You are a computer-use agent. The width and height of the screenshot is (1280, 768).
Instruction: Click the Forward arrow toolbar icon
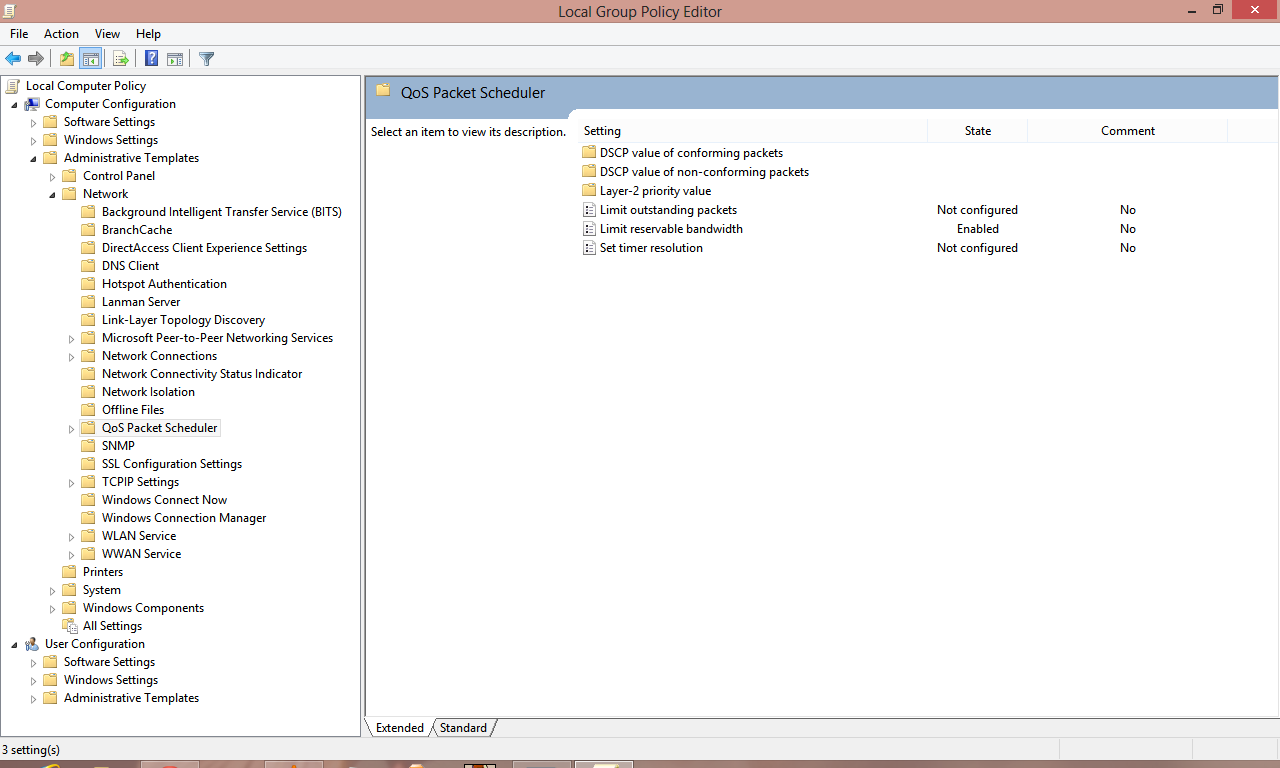pos(36,59)
